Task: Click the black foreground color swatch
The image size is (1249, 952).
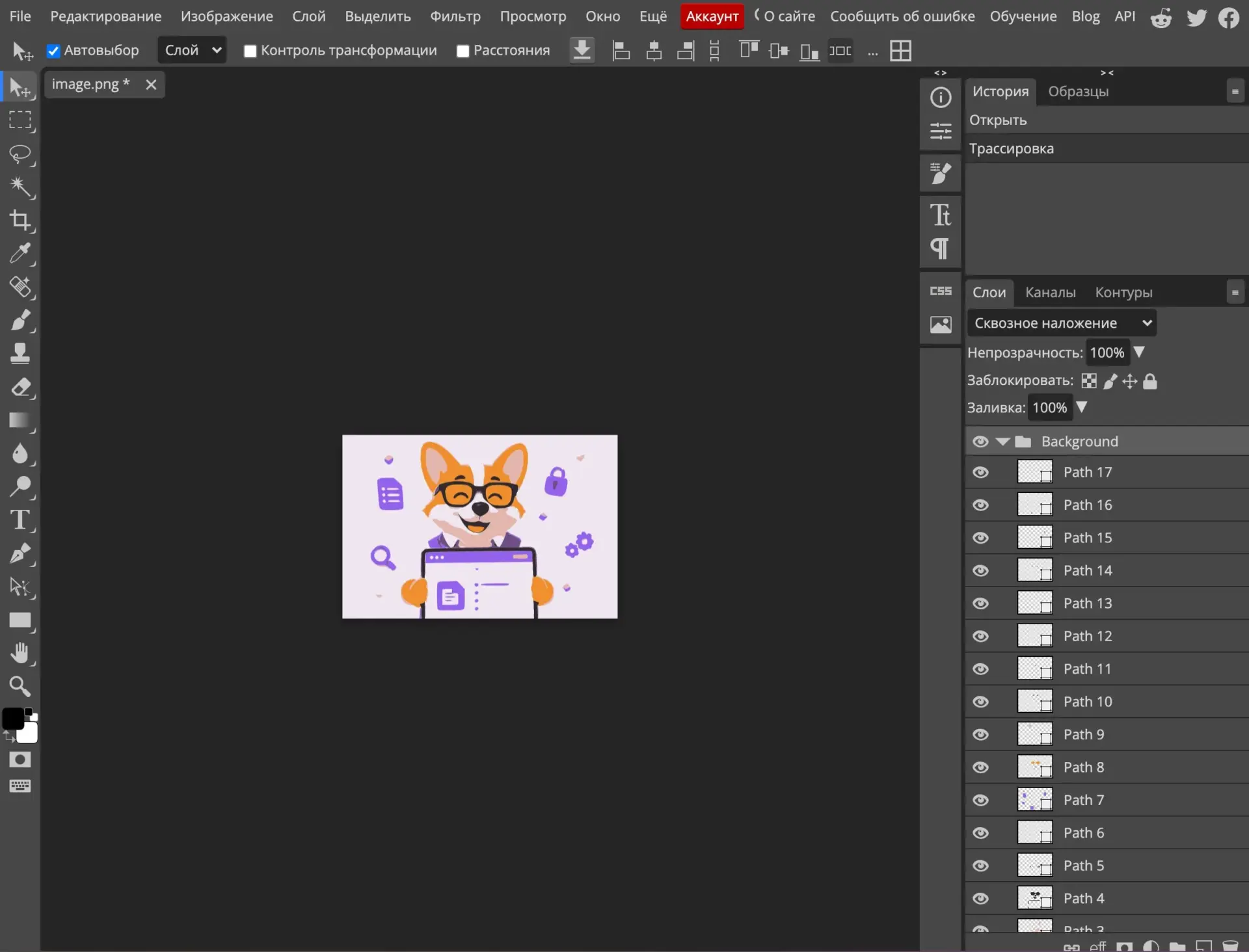Action: [x=12, y=719]
